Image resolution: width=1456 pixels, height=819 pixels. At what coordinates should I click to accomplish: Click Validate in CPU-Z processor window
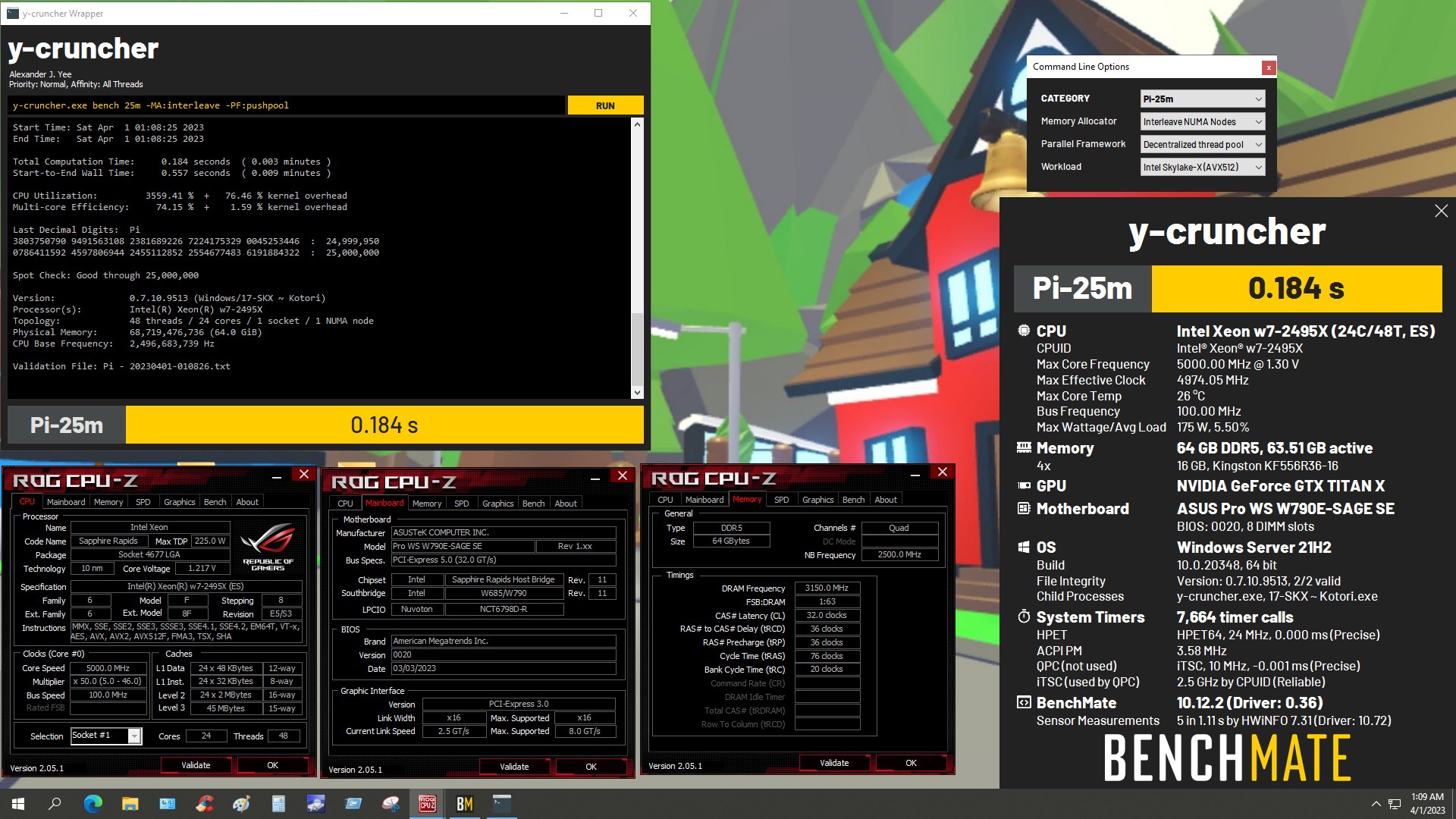pyautogui.click(x=196, y=765)
